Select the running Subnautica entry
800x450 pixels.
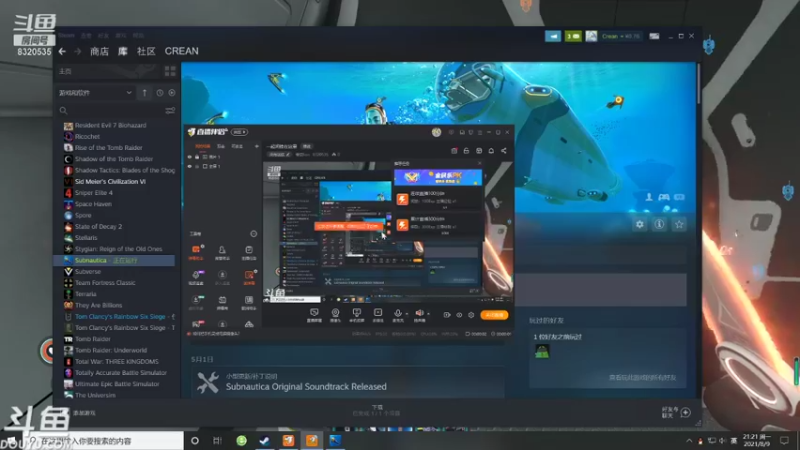point(114,260)
